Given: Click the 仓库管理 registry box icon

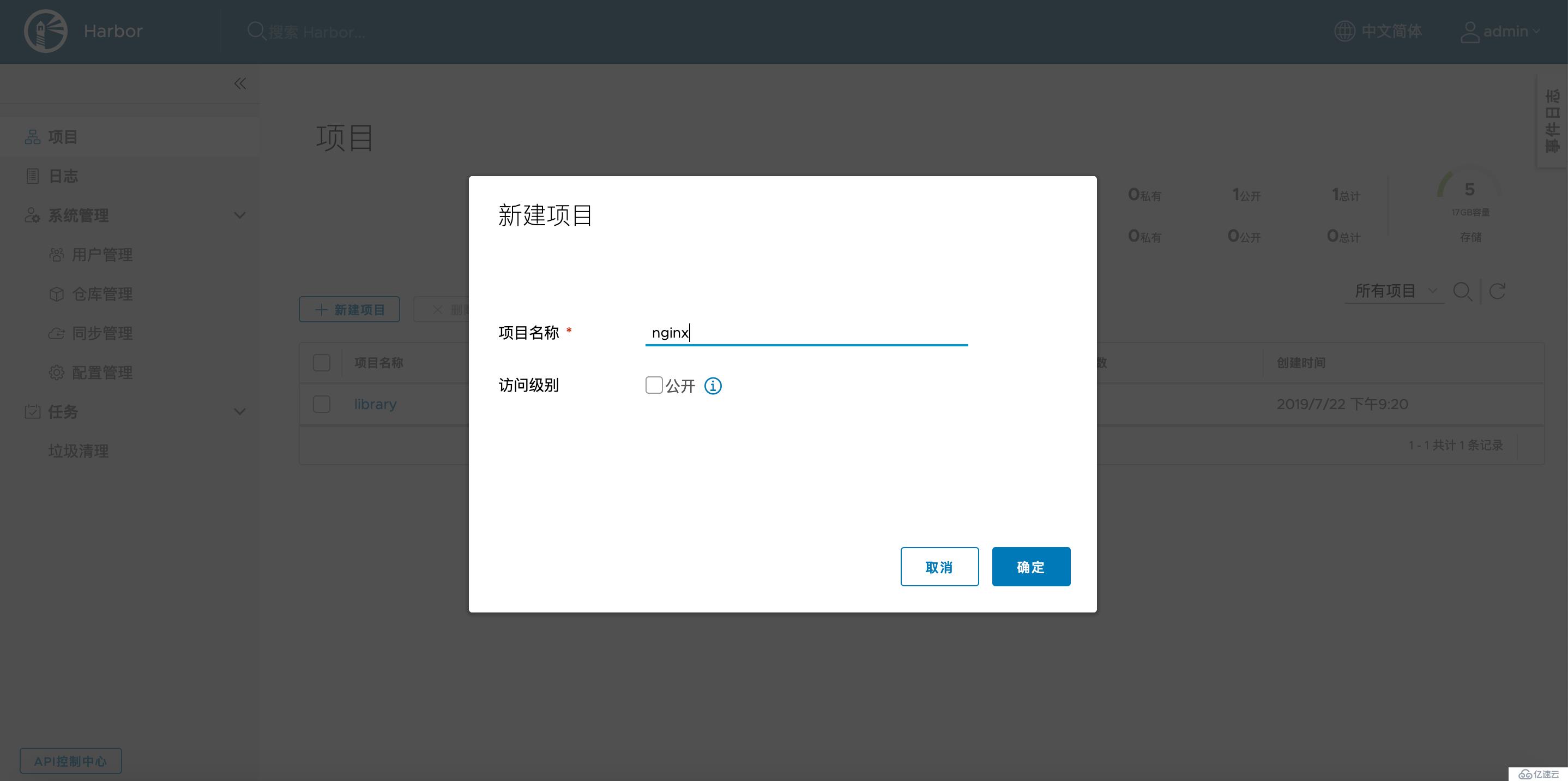Looking at the screenshot, I should (x=57, y=294).
